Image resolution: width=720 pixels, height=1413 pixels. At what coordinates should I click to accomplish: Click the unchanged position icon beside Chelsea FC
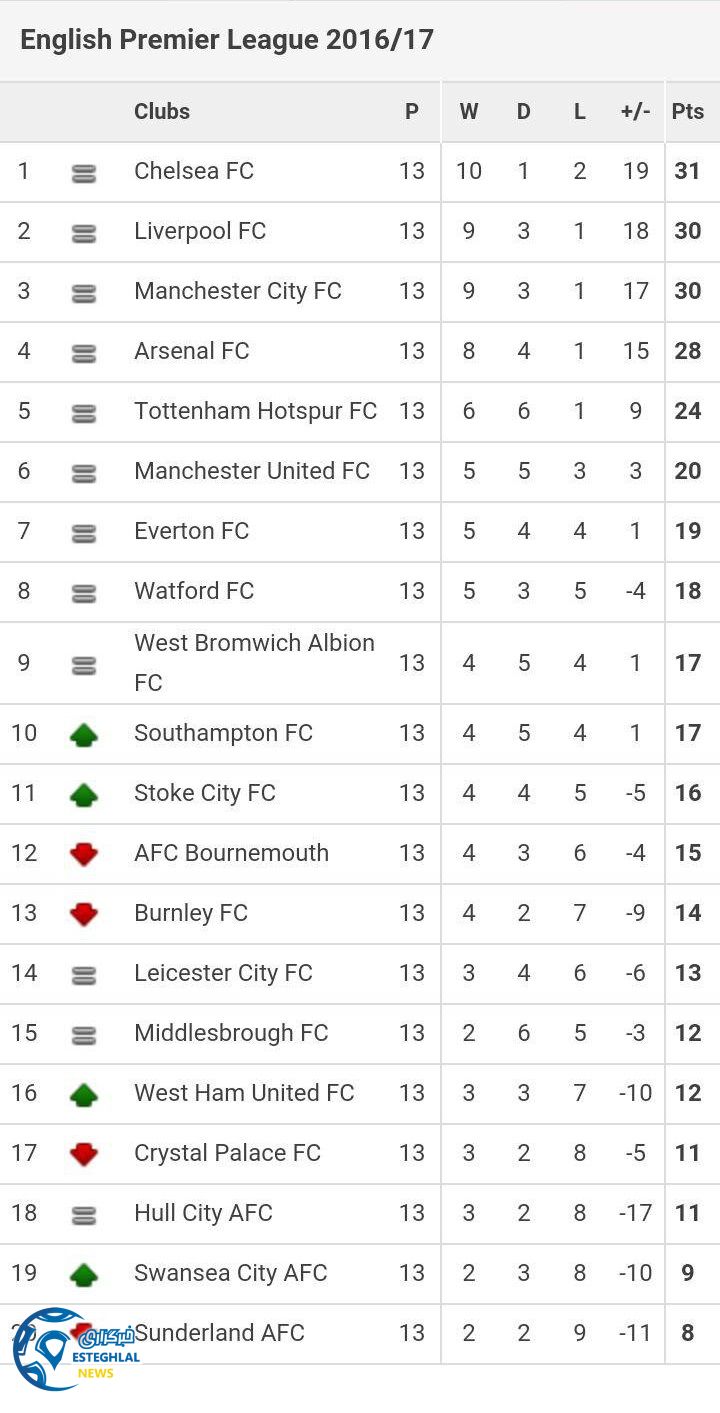pos(84,173)
